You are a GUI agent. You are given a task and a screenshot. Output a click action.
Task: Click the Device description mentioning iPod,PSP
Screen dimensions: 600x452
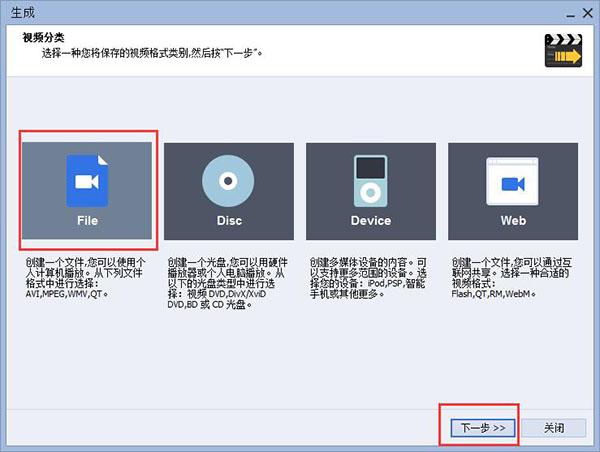tap(368, 278)
